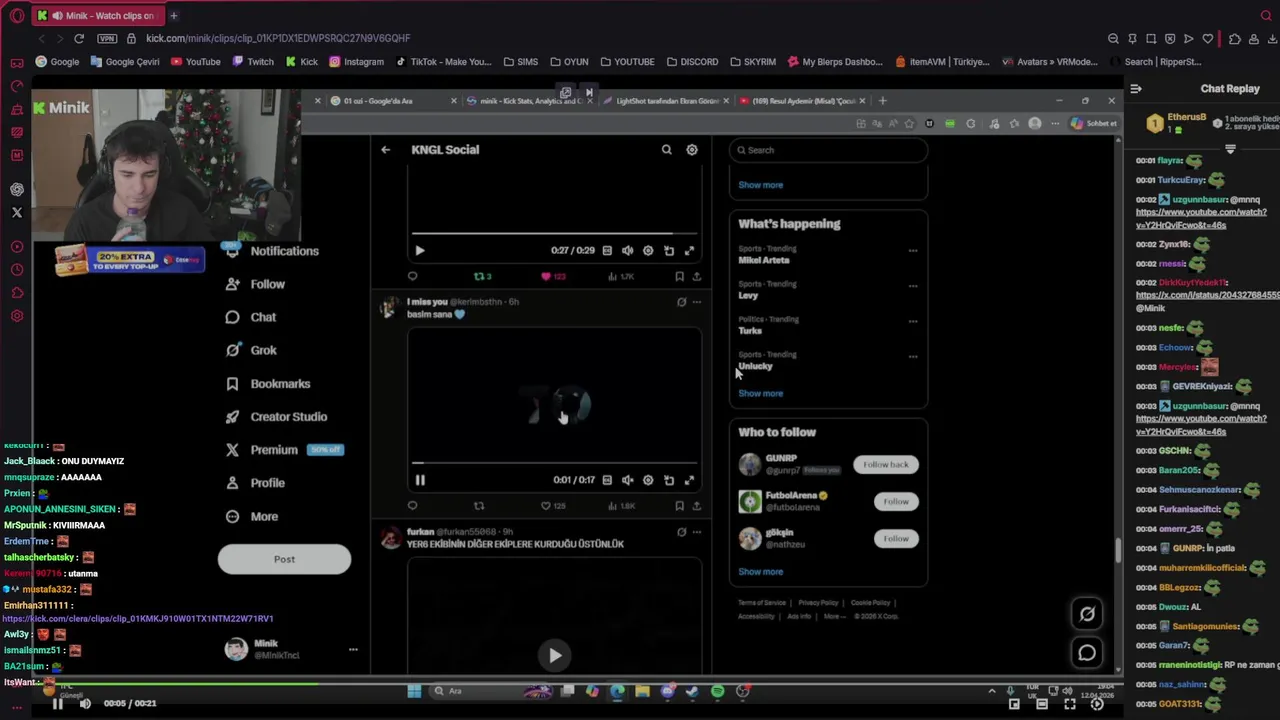Image resolution: width=1280 pixels, height=720 pixels.
Task: Switch to Minik - Watch clips tab
Action: [96, 16]
